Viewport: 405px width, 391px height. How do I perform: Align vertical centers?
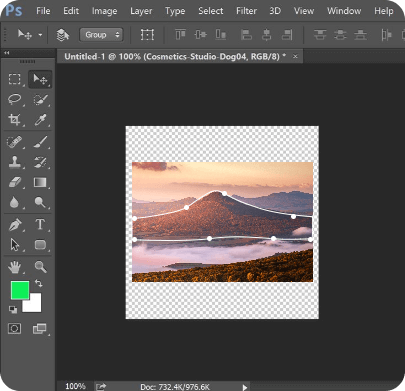[200, 35]
